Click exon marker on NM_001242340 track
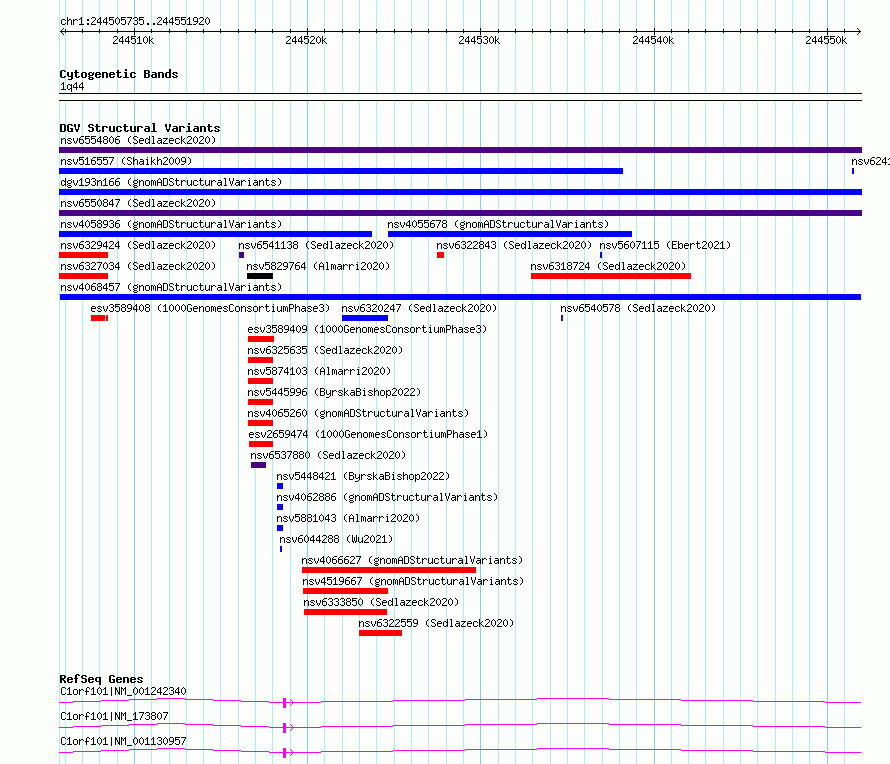 284,703
